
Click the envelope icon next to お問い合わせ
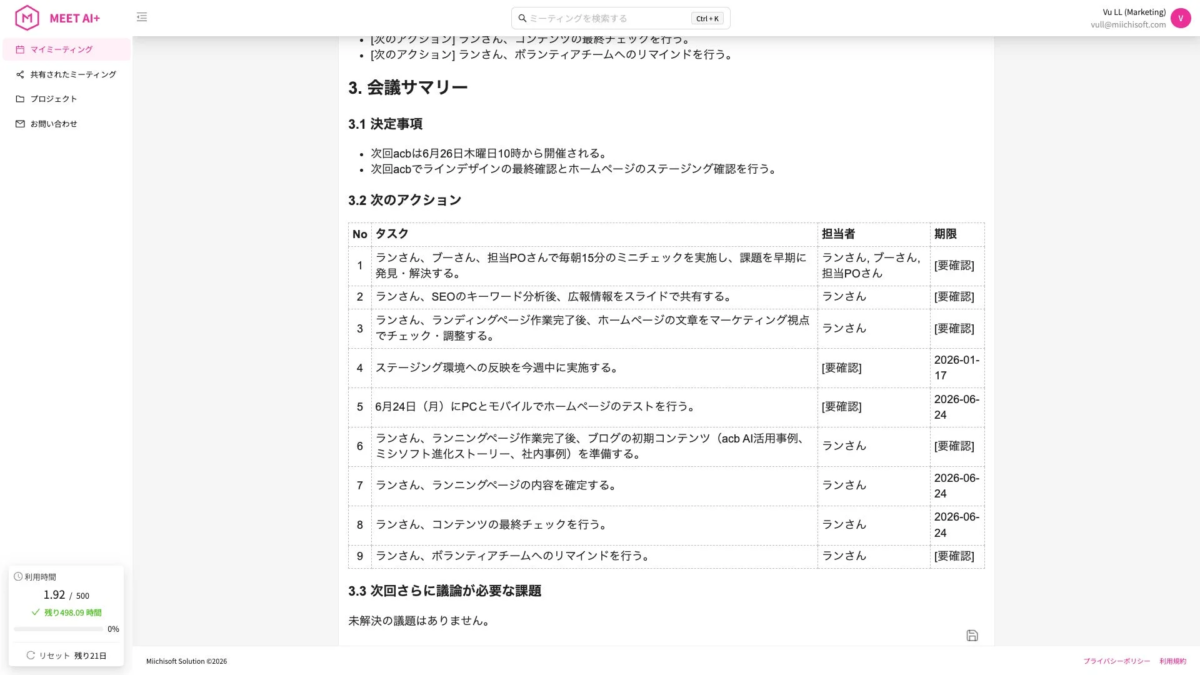19,123
